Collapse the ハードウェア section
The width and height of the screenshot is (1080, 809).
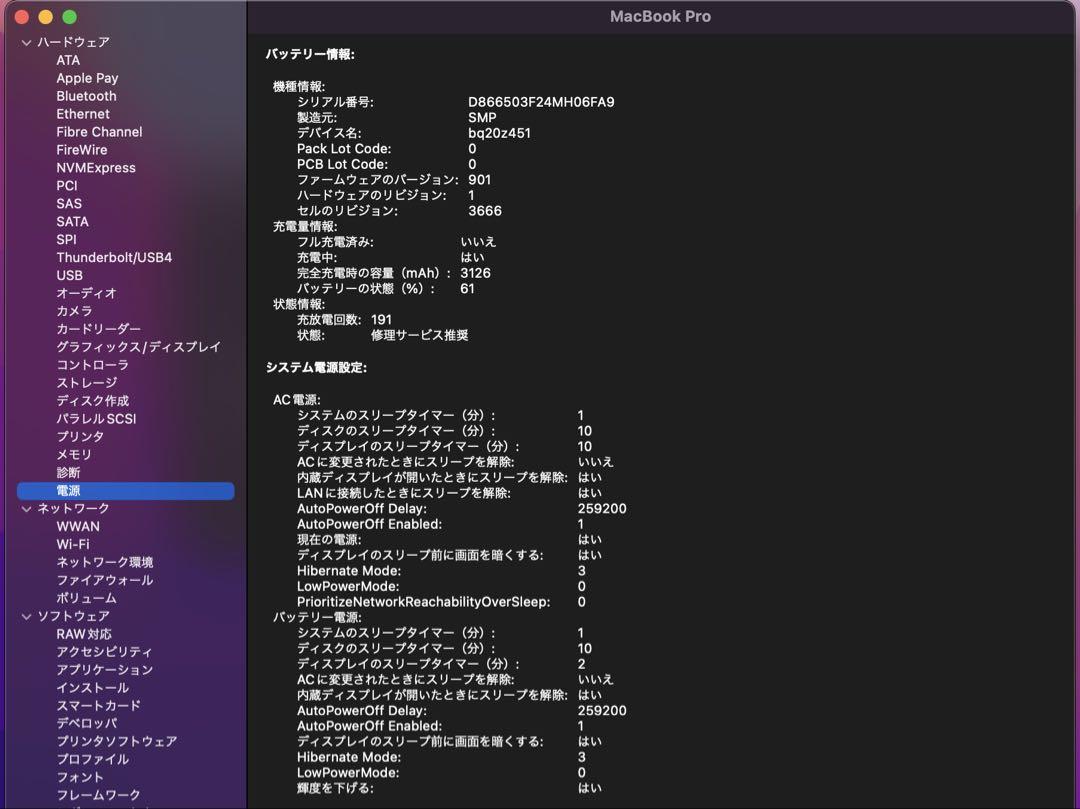tap(26, 43)
